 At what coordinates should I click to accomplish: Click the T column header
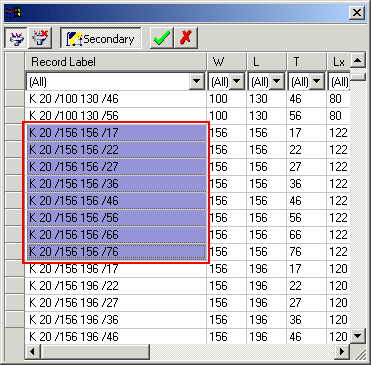[306, 62]
